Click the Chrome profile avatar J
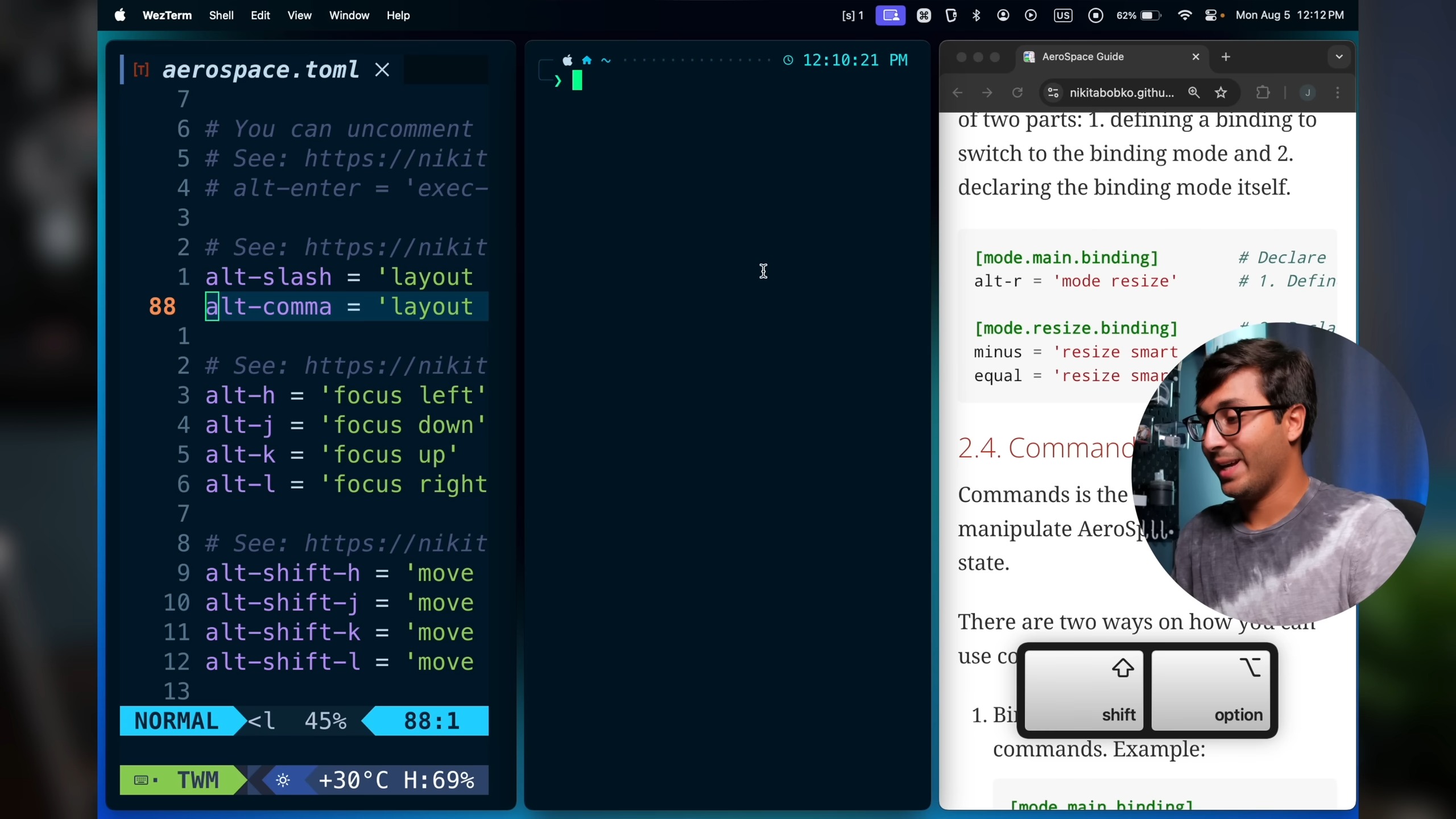The height and width of the screenshot is (819, 1456). tap(1308, 93)
